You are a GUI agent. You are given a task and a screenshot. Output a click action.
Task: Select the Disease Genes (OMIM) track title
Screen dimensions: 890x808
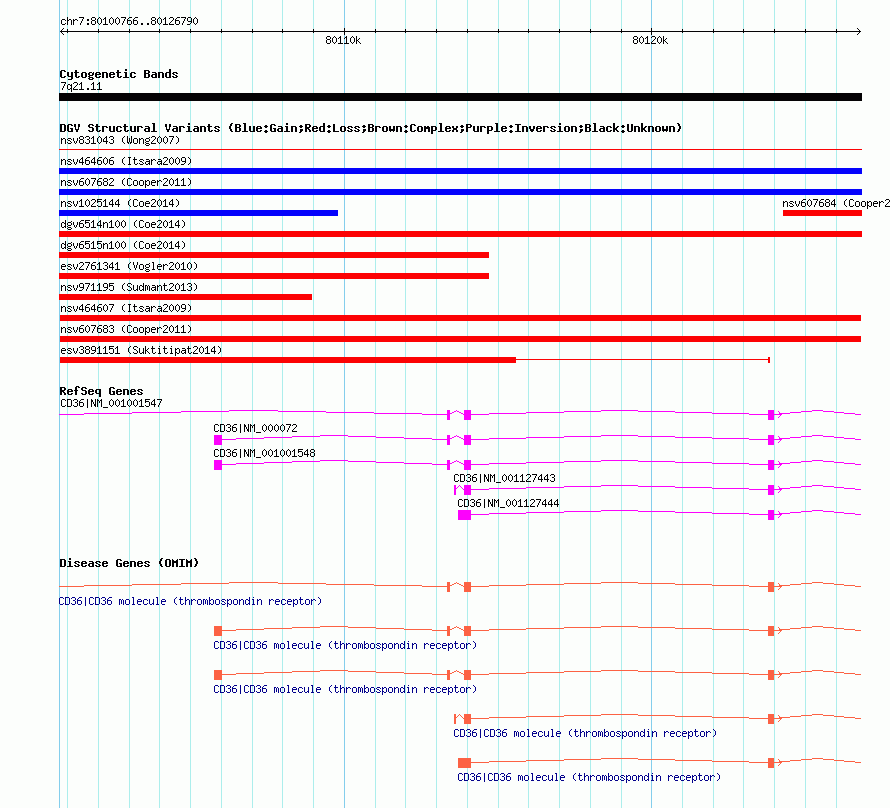pyautogui.click(x=129, y=563)
